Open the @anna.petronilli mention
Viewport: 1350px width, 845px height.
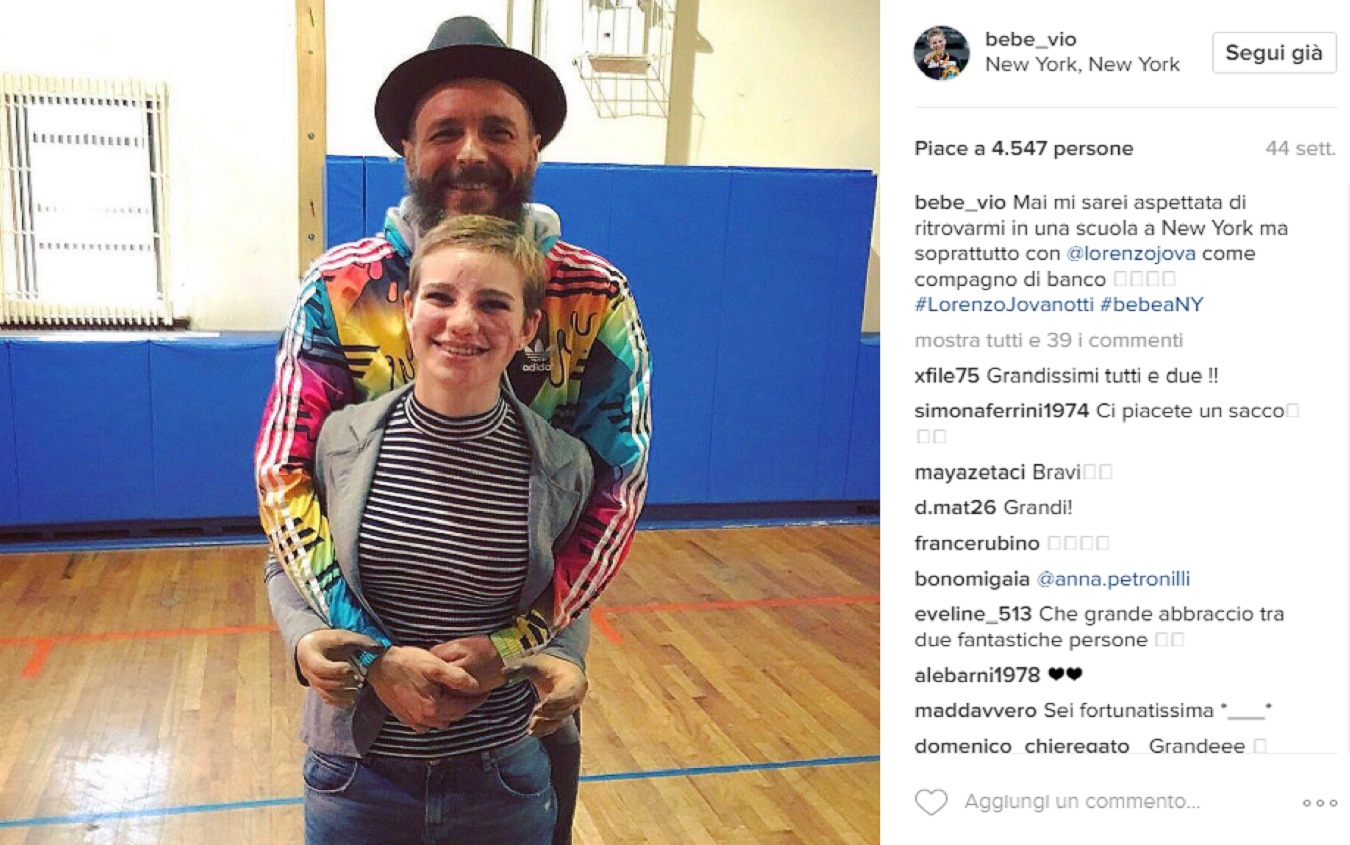tap(1113, 579)
